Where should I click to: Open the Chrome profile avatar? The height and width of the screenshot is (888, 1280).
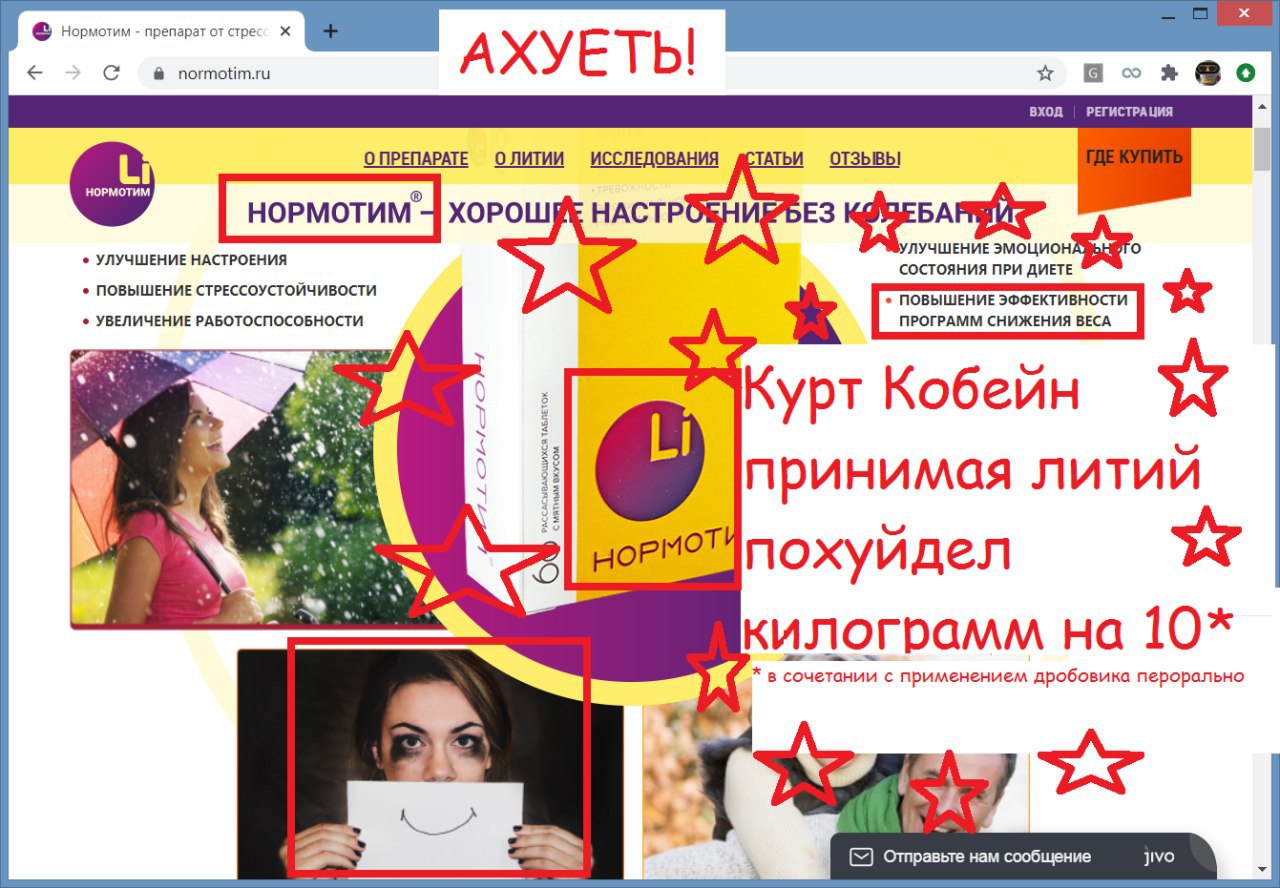(x=1207, y=73)
